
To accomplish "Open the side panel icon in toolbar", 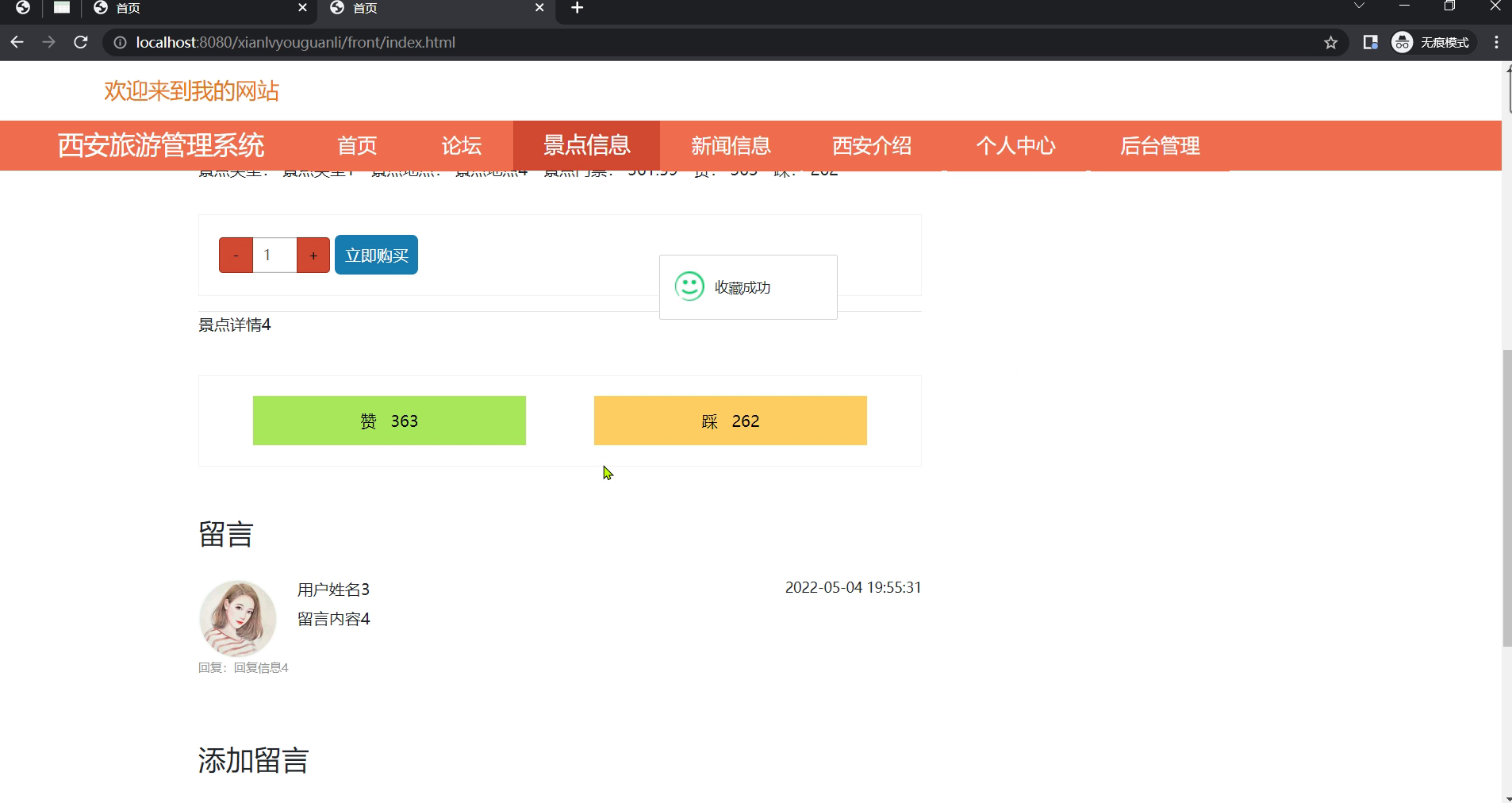I will coord(1370,43).
